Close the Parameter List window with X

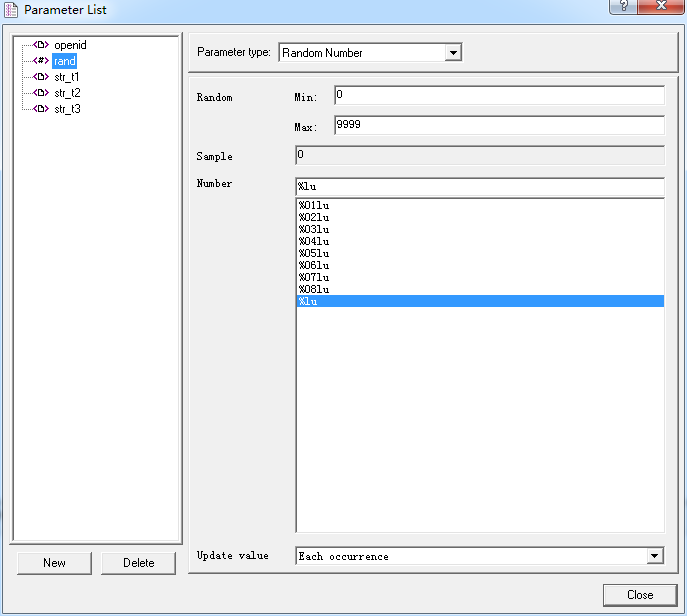(658, 8)
